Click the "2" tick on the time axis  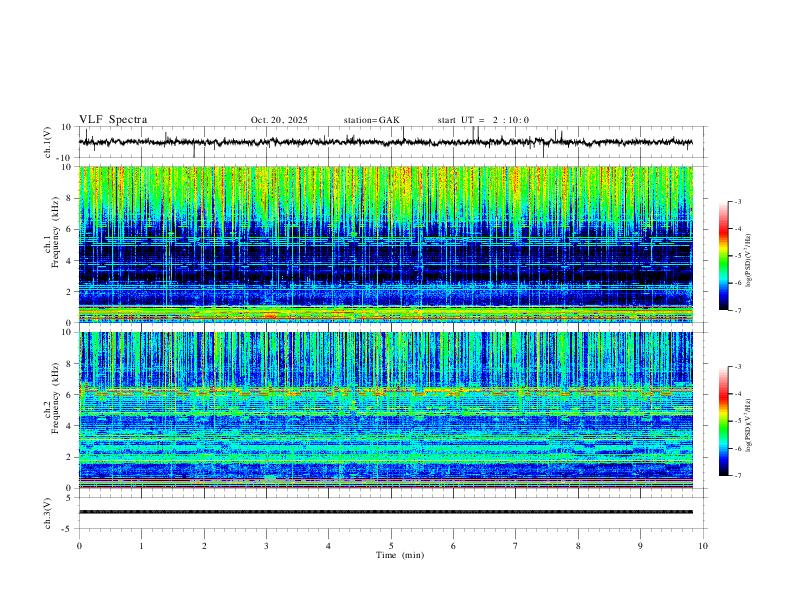204,546
